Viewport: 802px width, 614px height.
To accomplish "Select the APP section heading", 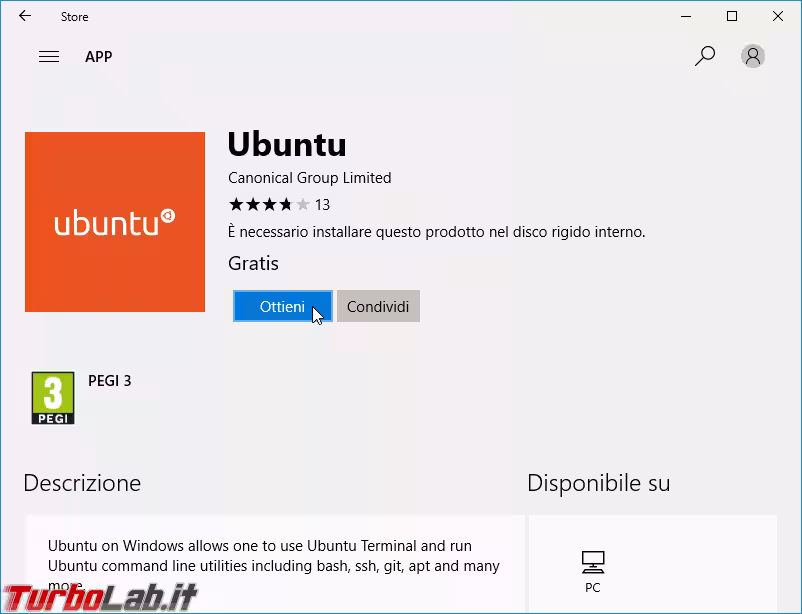I will coord(99,56).
